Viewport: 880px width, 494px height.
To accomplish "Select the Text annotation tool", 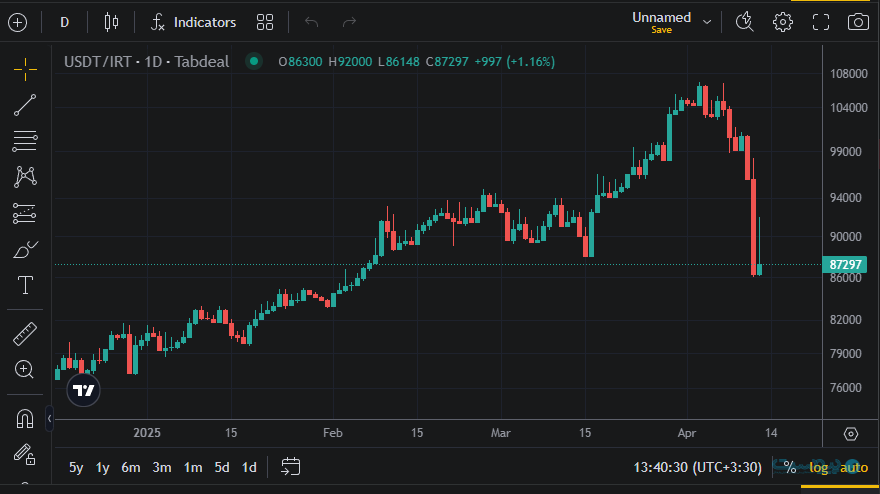I will [x=25, y=286].
